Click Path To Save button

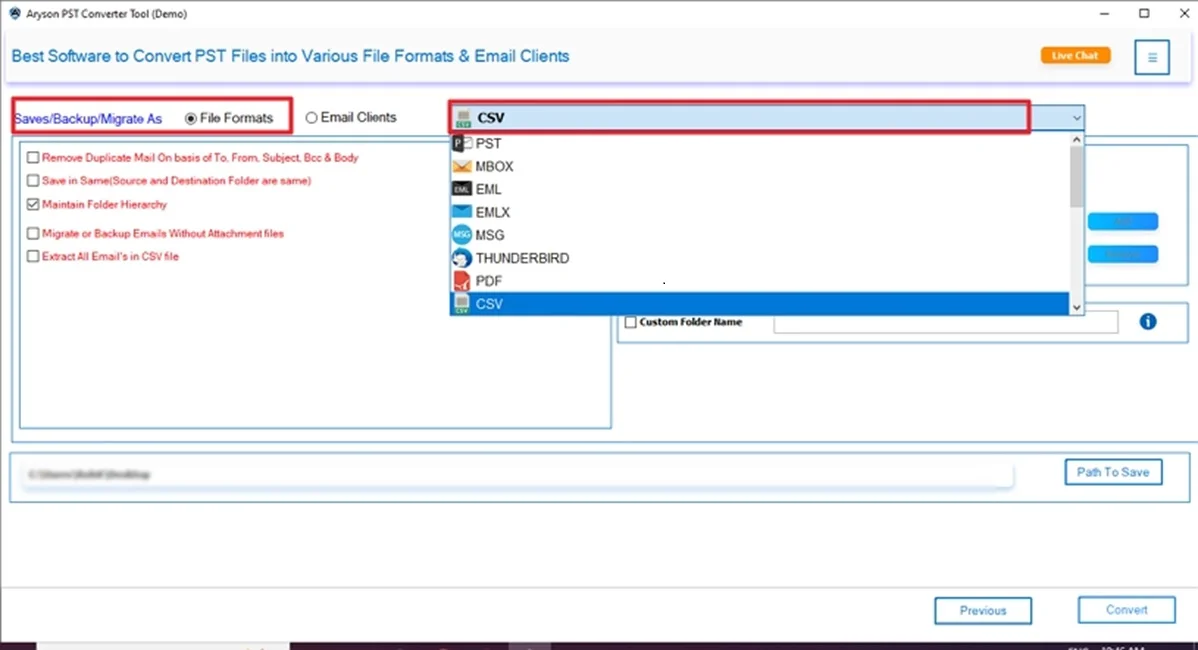(x=1112, y=472)
